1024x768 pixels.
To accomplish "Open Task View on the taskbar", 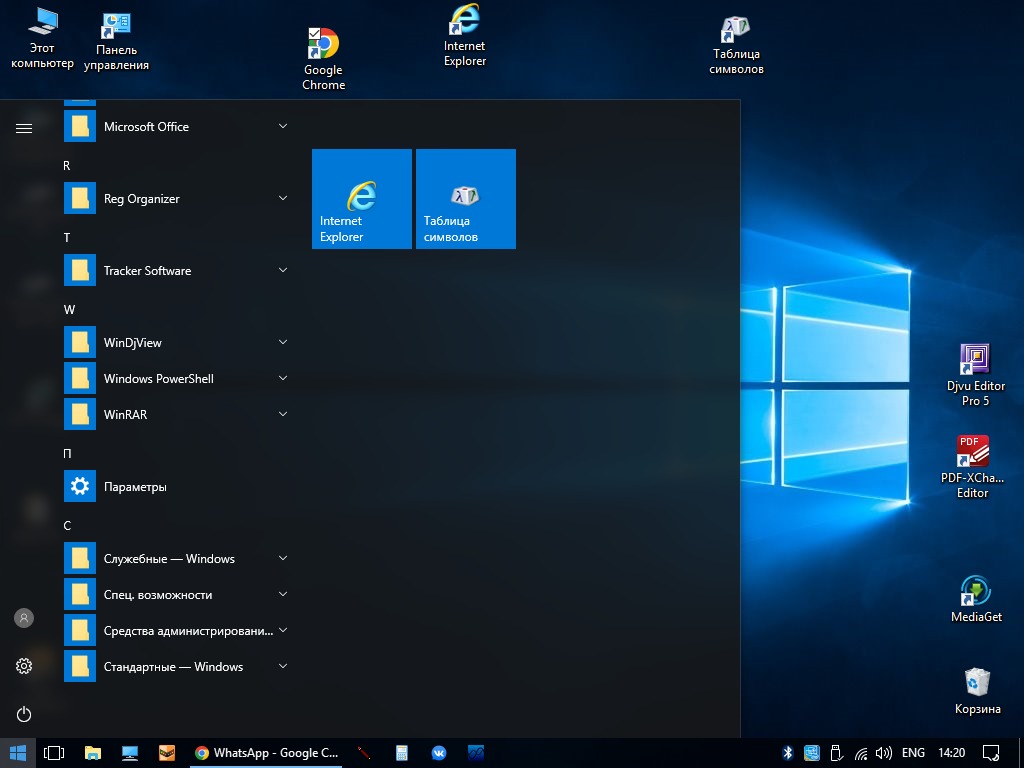I will [54, 753].
